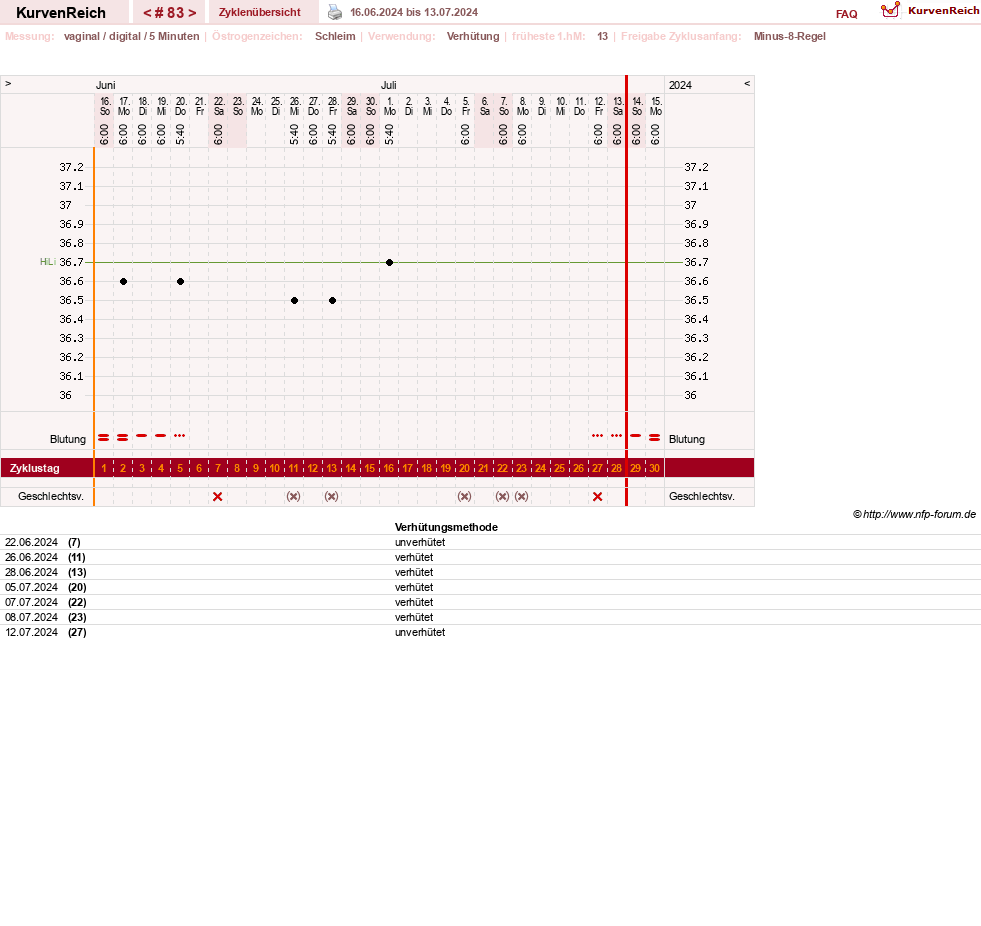
Task: Click the temperature dot at 36.5 on June 26
Action: tap(294, 300)
